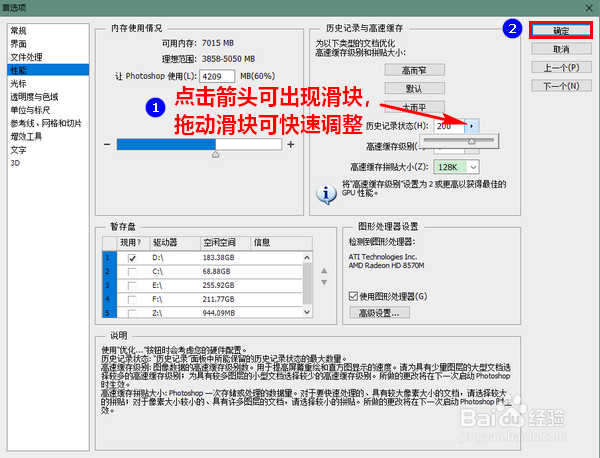Click the 68.88GB free space cell

pyautogui.click(x=217, y=272)
